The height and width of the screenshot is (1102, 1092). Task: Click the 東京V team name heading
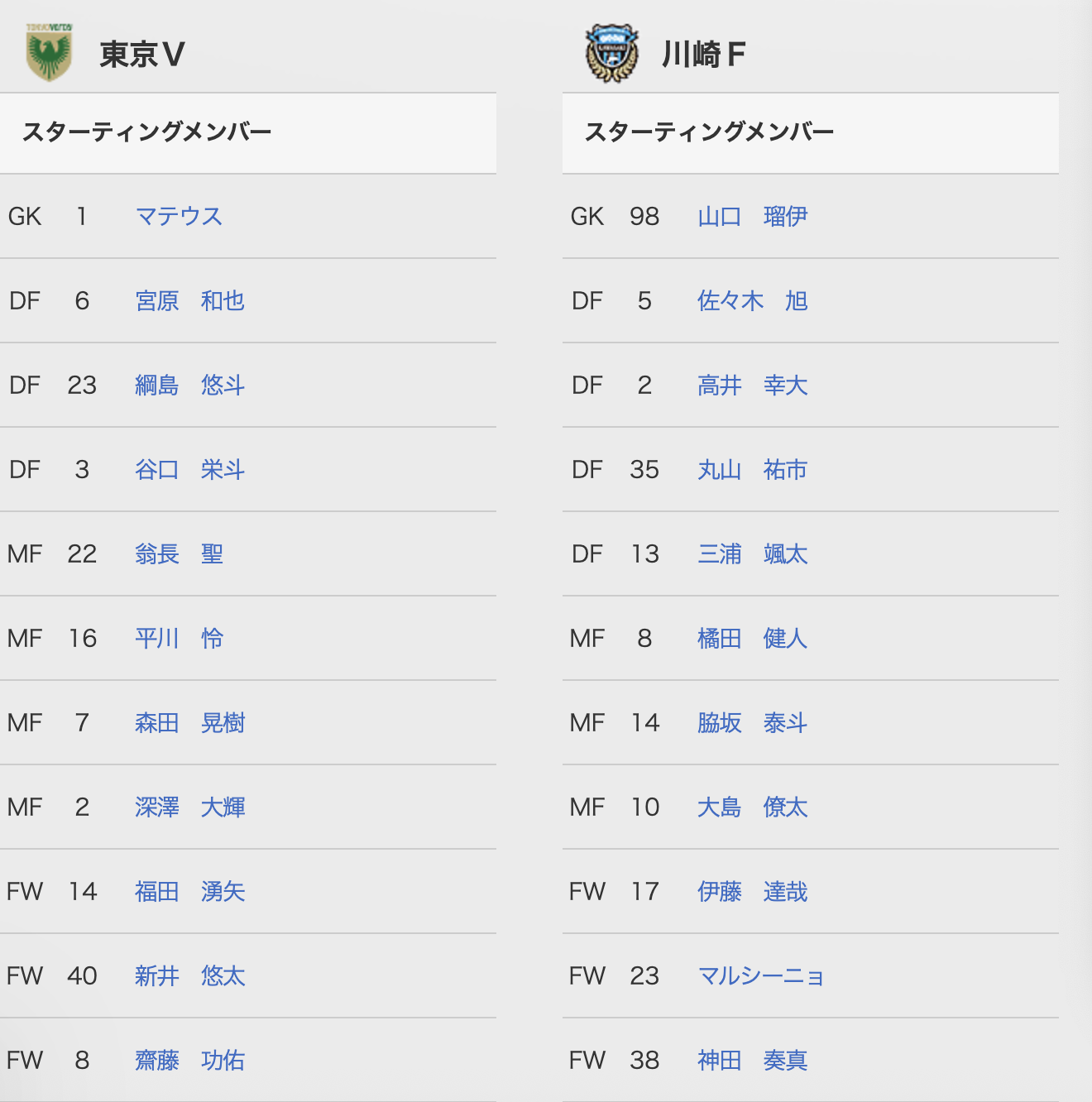coord(142,55)
